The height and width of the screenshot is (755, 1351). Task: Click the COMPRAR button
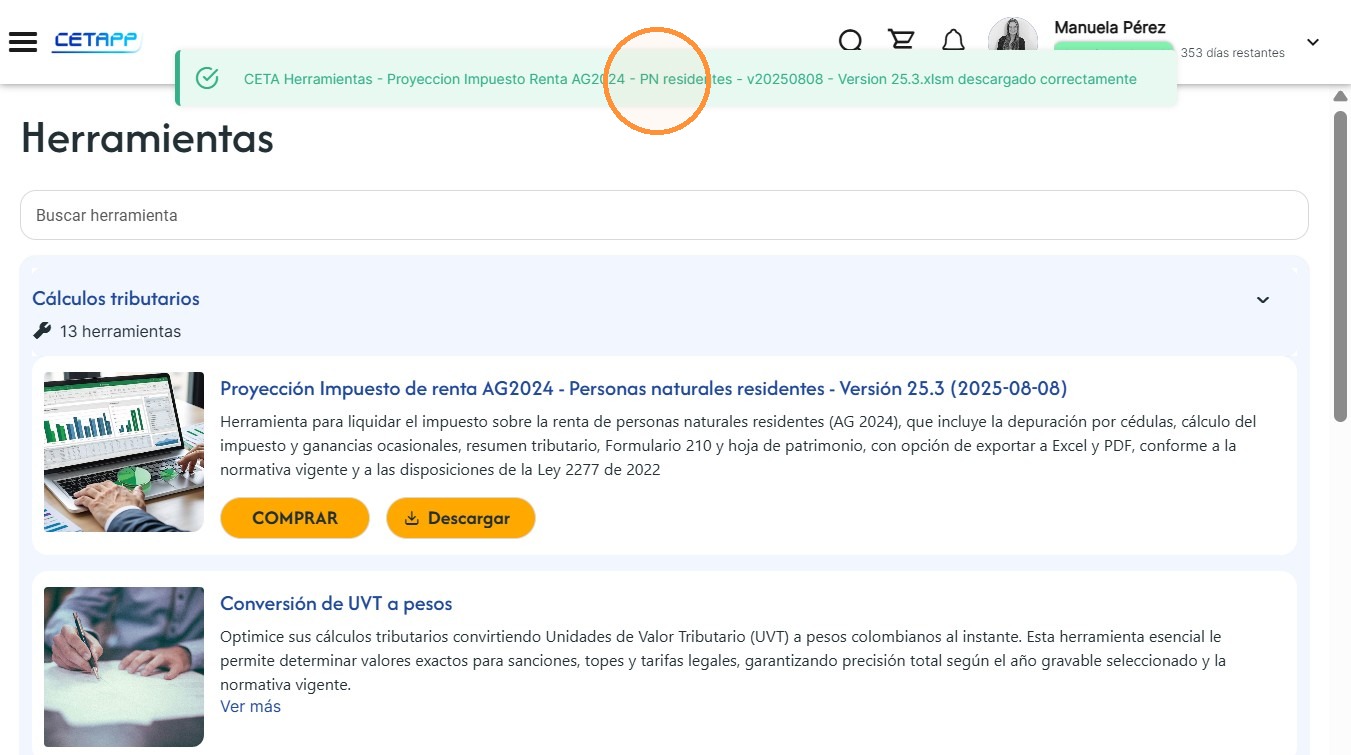click(x=295, y=518)
